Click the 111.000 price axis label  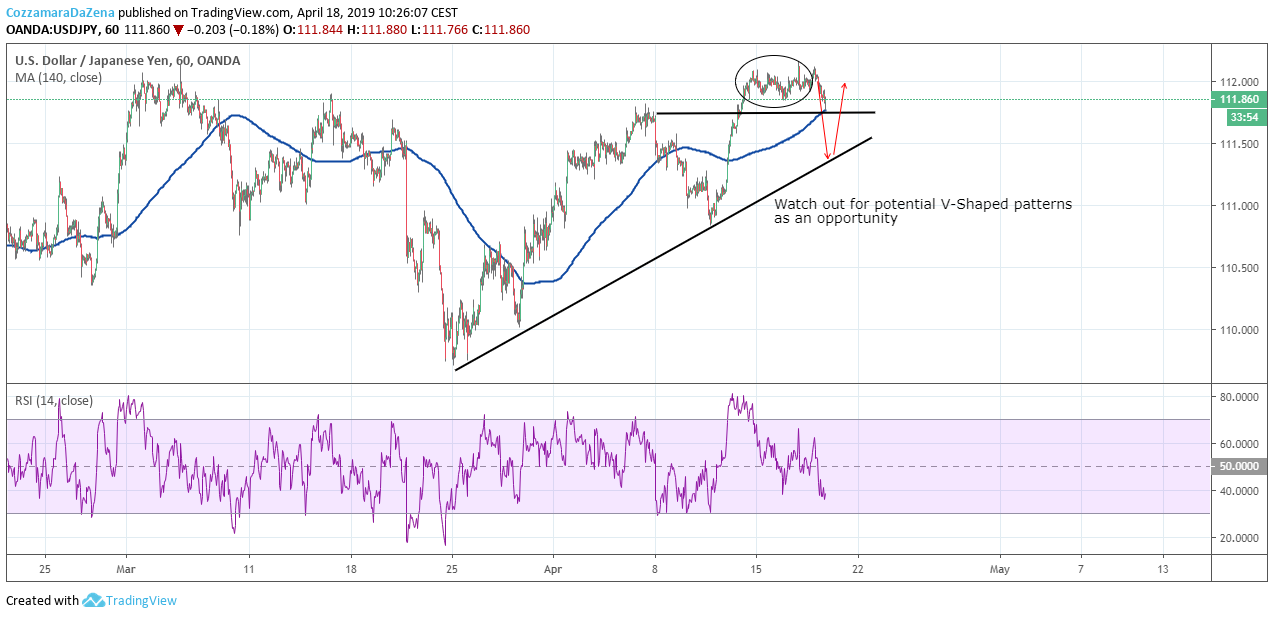[x=1237, y=206]
